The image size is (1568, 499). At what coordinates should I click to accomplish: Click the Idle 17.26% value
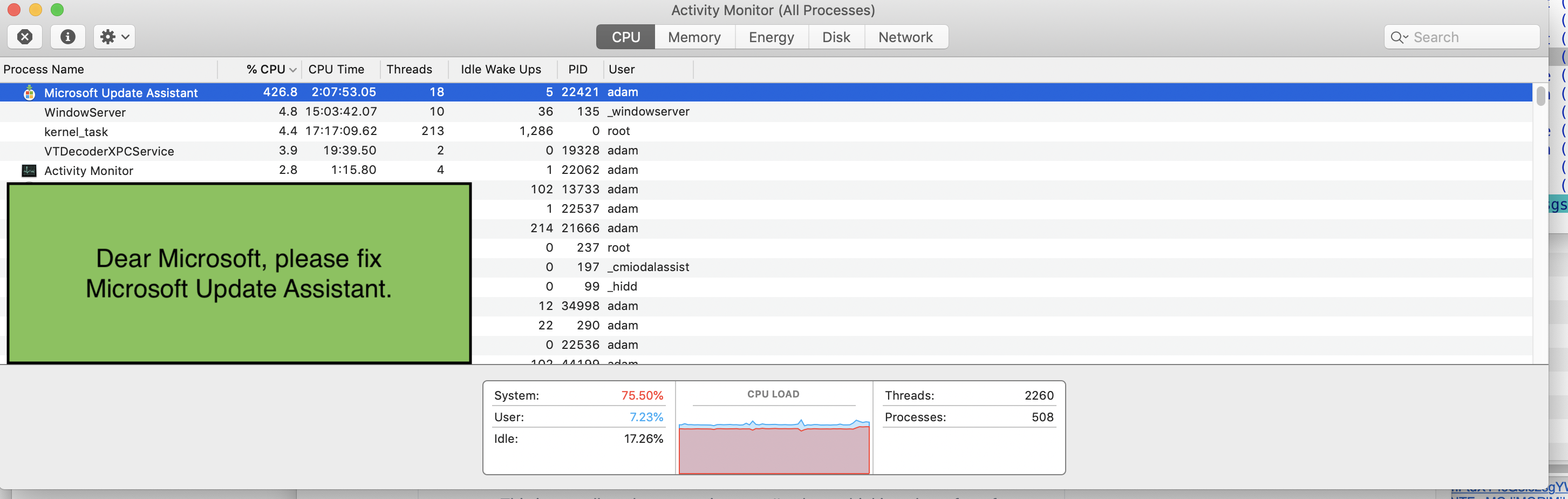click(643, 439)
